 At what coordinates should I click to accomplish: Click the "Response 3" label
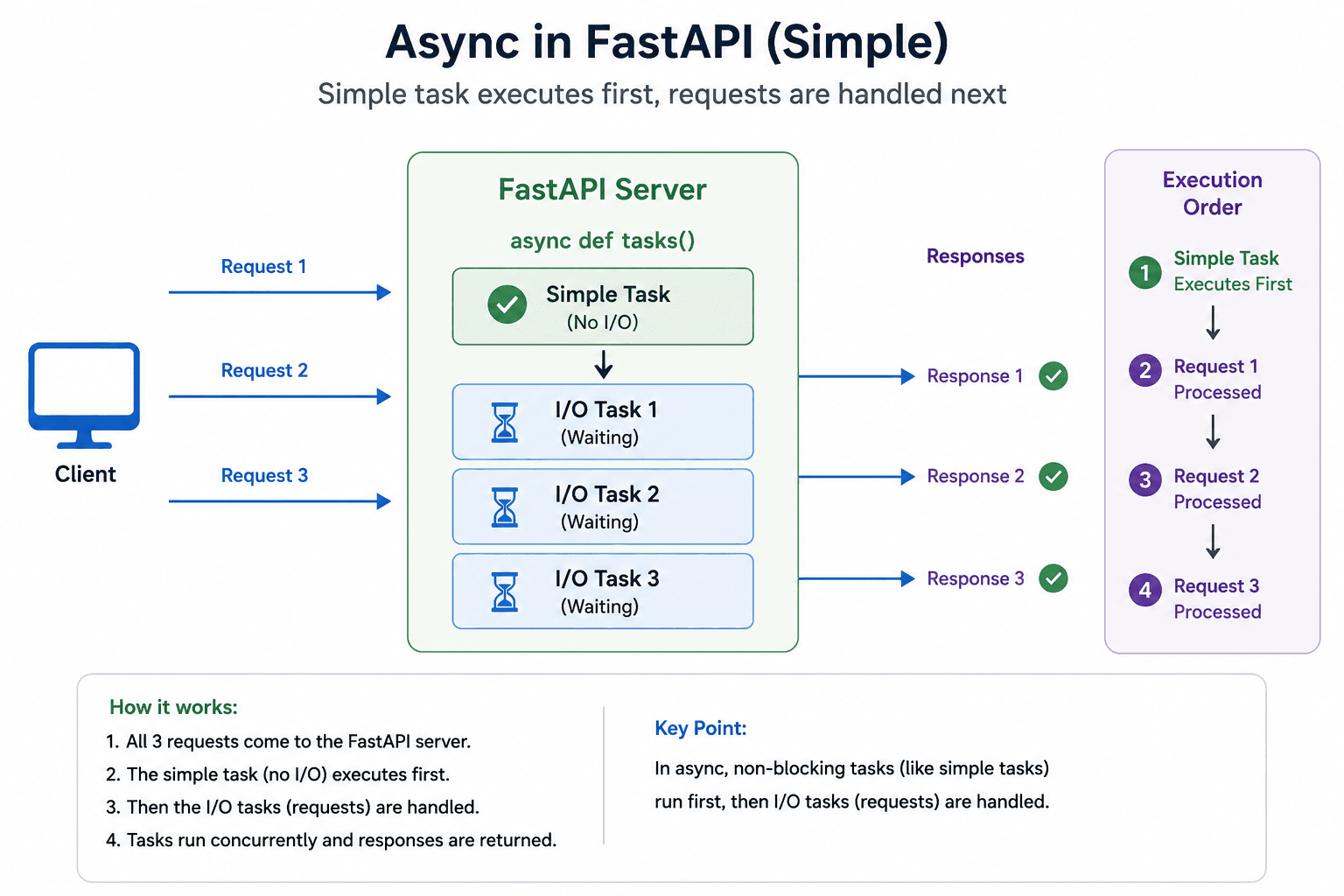(976, 579)
